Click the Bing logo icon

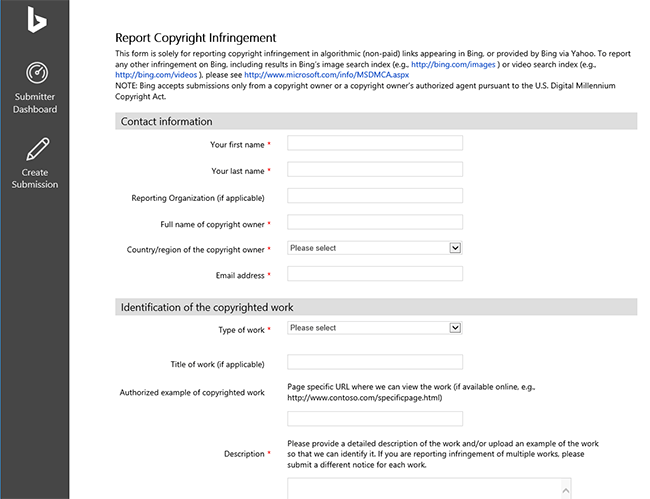tap(37, 19)
